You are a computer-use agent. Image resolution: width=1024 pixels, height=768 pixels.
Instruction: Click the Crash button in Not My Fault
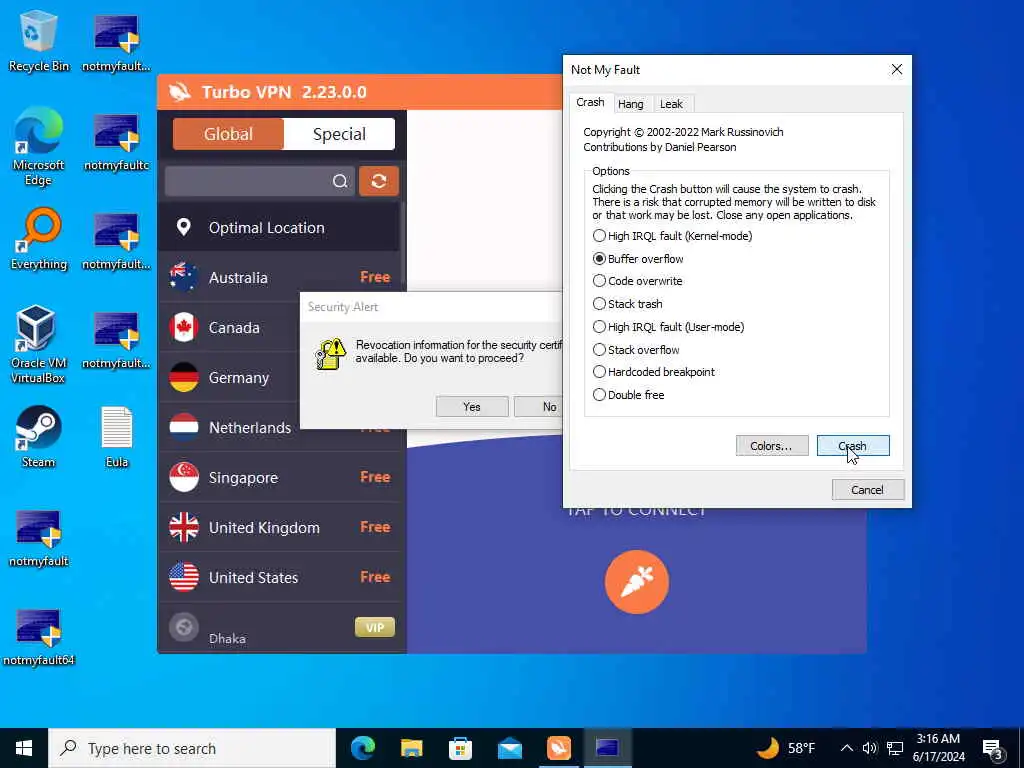point(853,445)
